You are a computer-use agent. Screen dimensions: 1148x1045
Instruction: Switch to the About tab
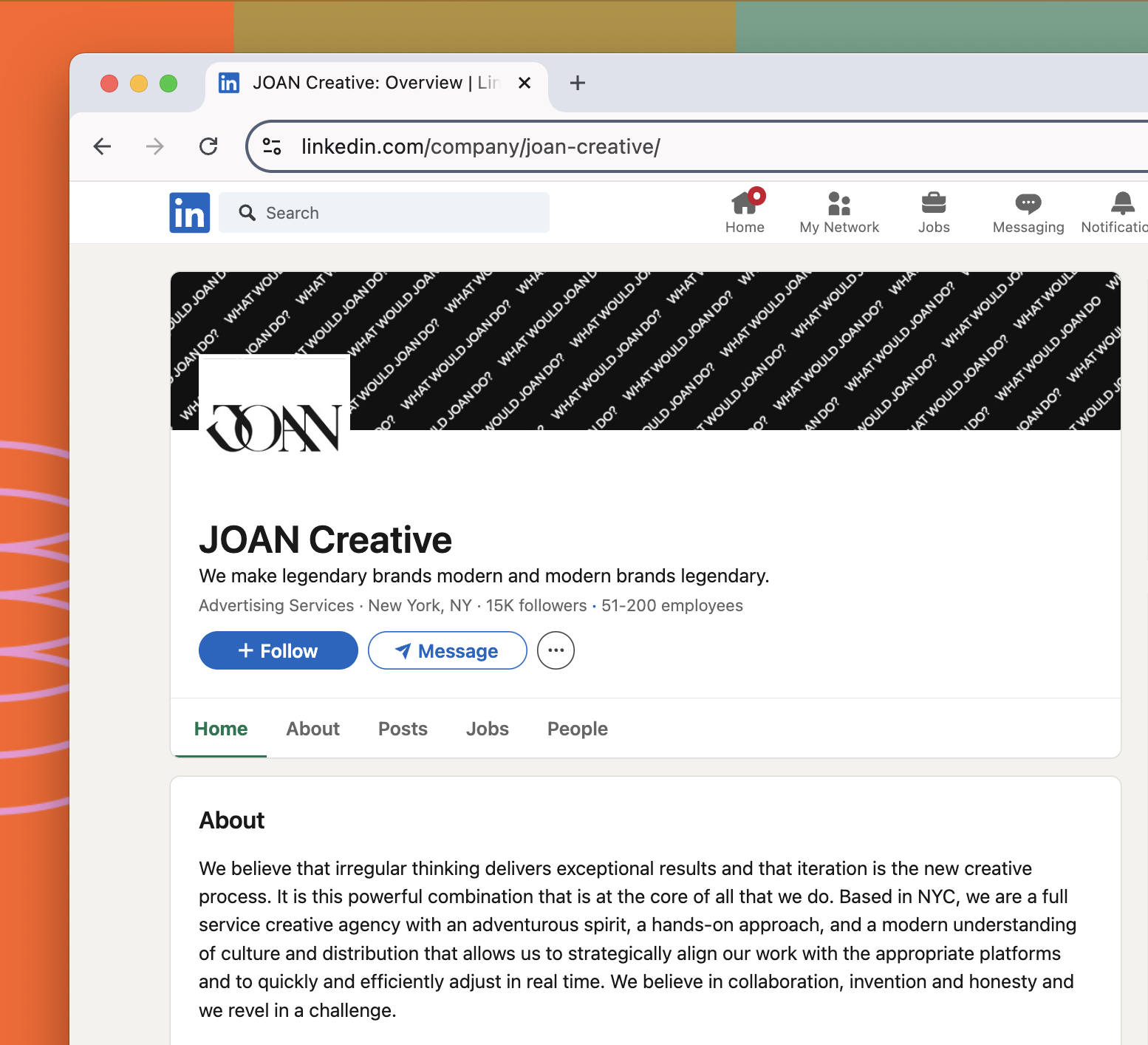(313, 729)
